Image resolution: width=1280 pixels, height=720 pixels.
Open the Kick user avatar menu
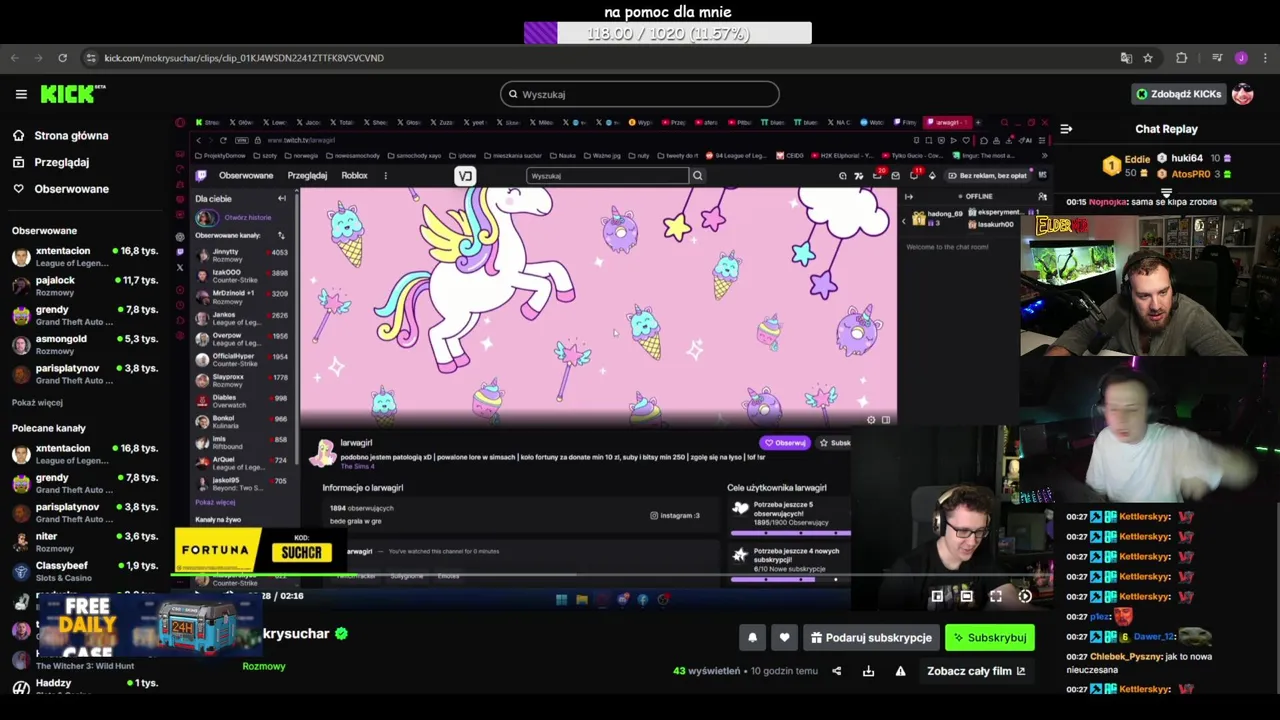(1243, 94)
